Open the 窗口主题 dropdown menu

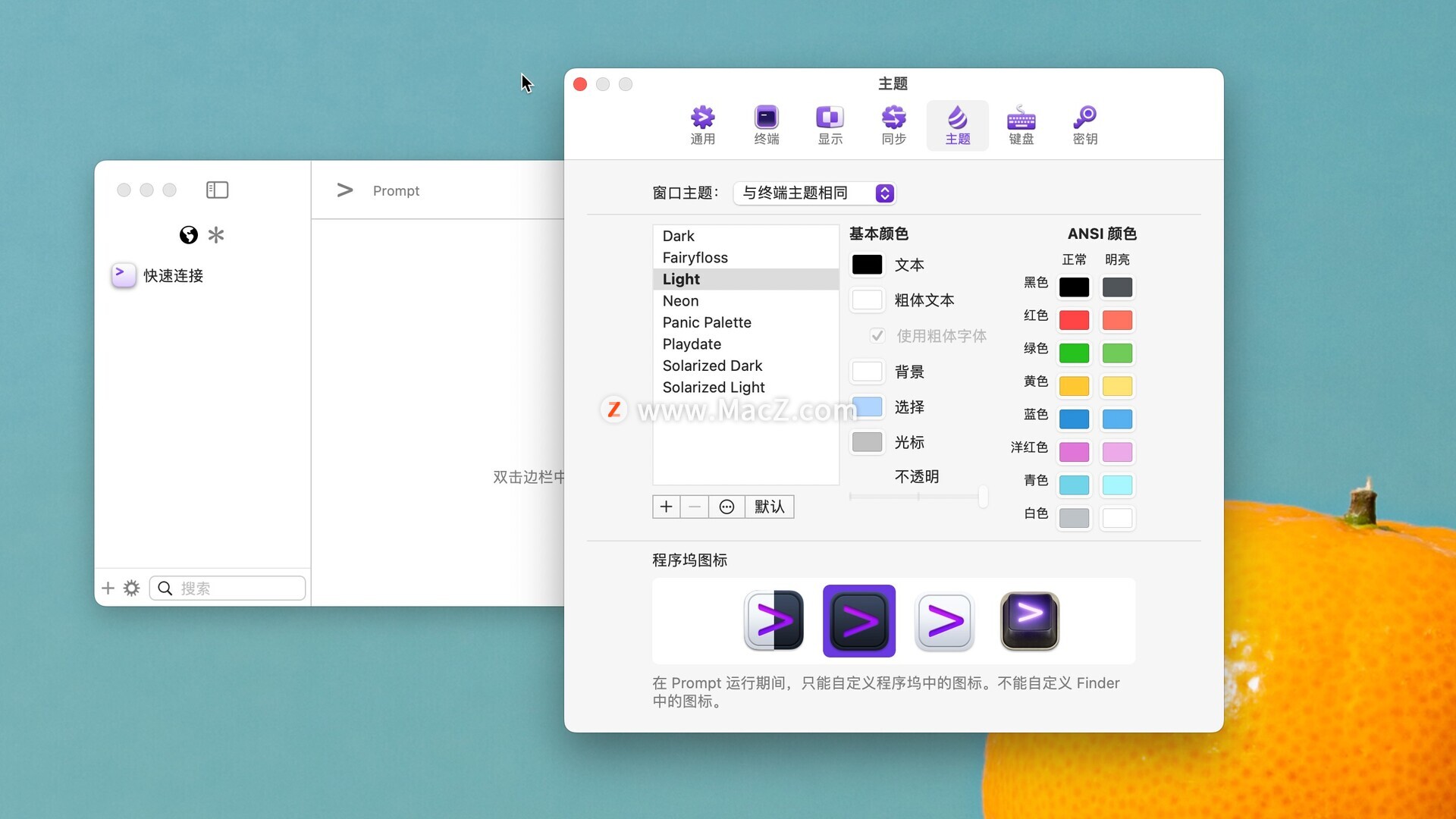click(x=814, y=193)
